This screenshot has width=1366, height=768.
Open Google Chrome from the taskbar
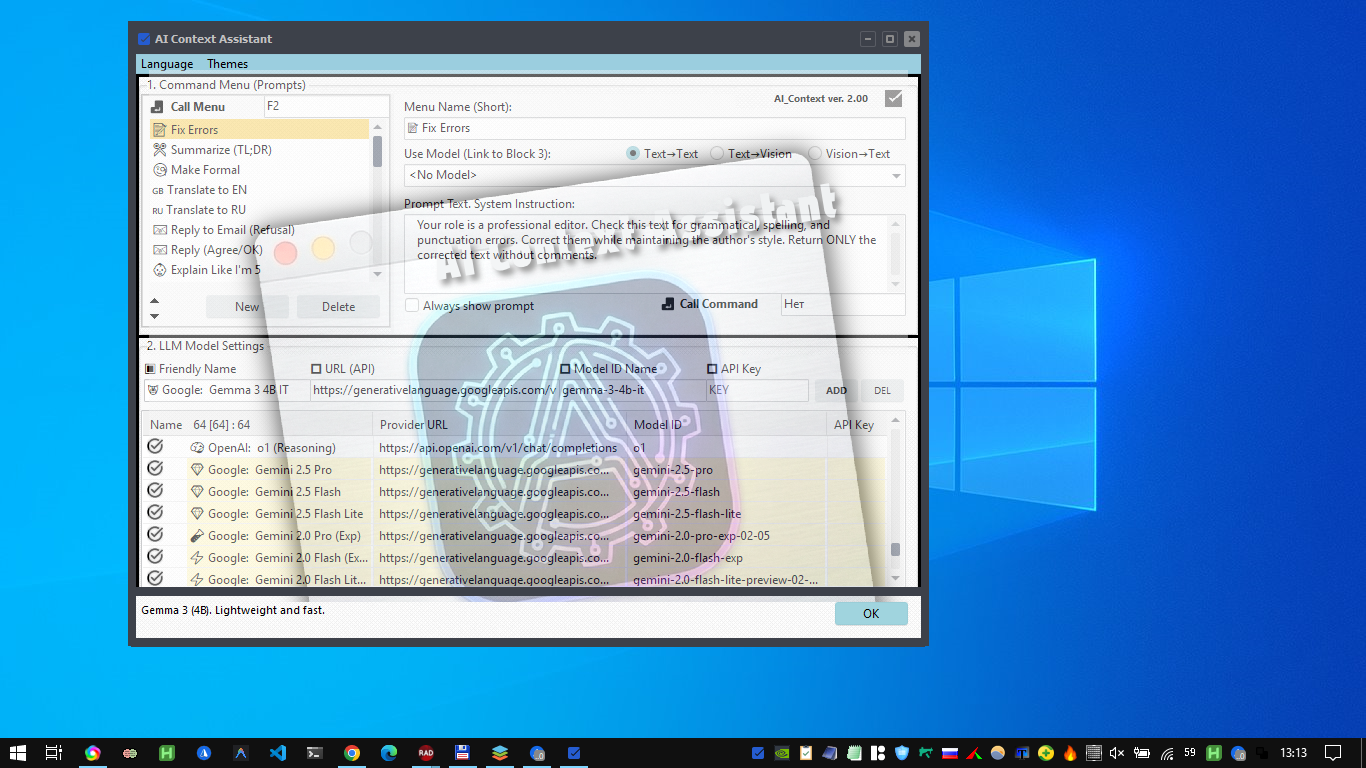tap(352, 753)
